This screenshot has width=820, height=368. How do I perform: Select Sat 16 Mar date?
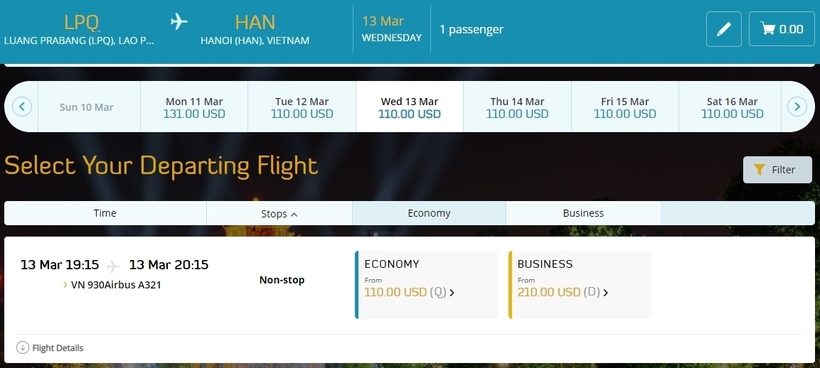pos(732,107)
